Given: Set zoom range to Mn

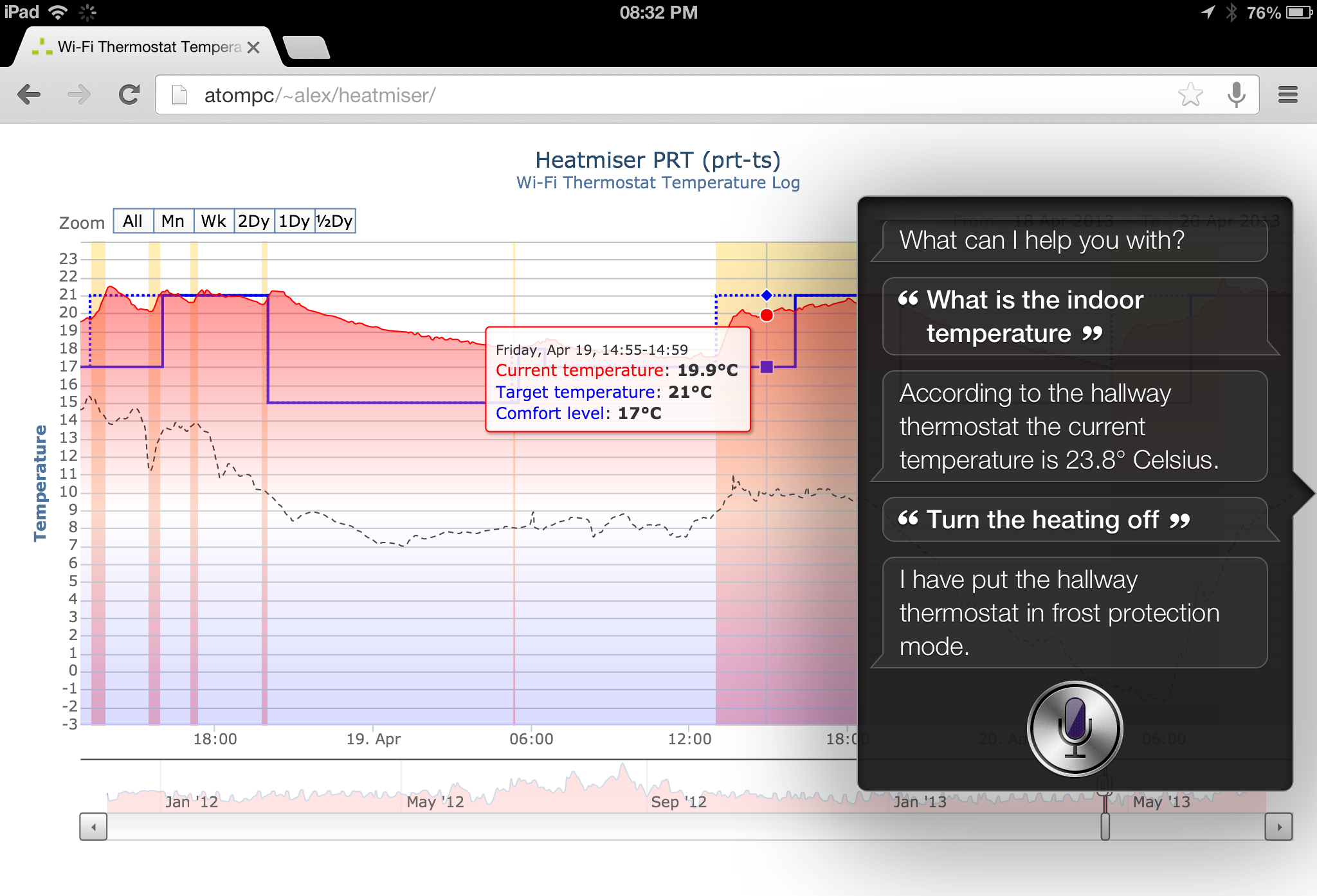Looking at the screenshot, I should pos(173,221).
